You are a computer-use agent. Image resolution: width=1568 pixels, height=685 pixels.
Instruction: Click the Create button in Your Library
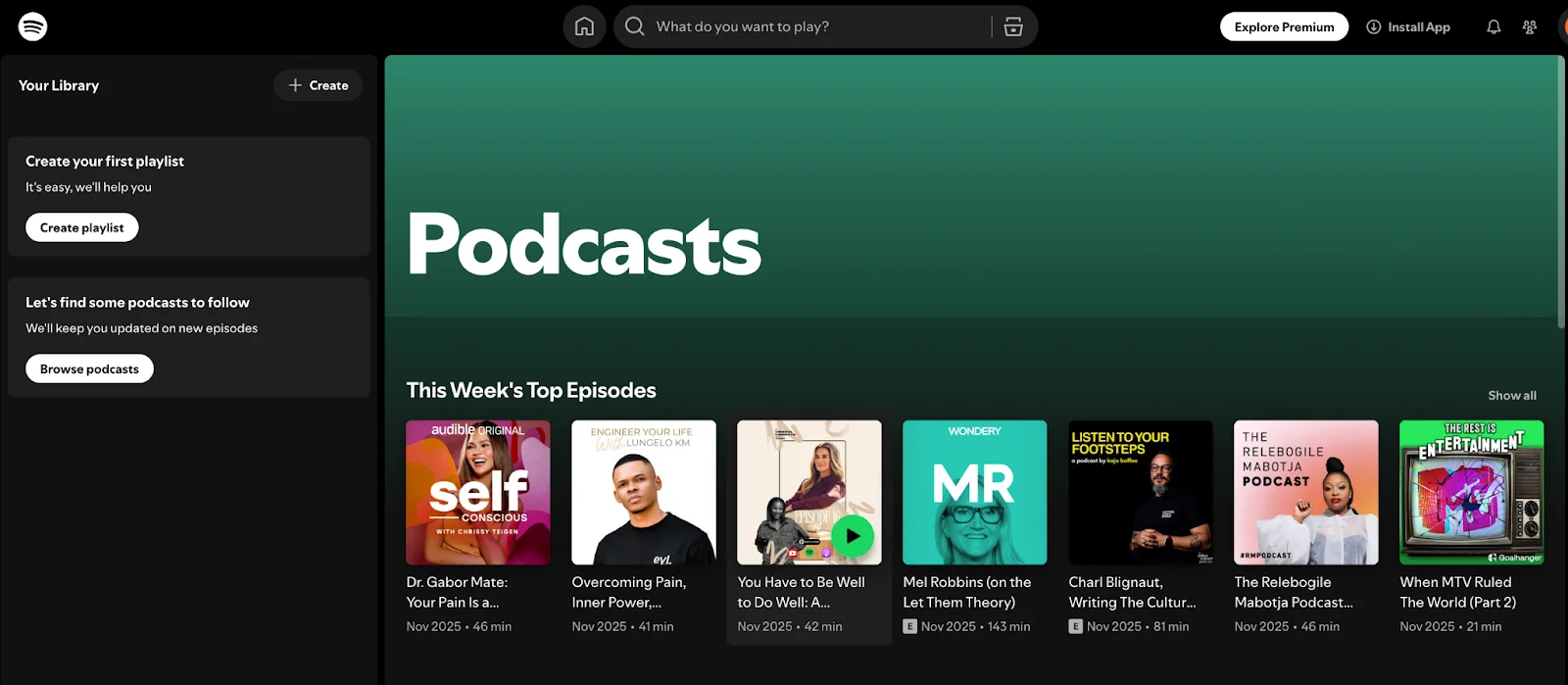click(318, 85)
